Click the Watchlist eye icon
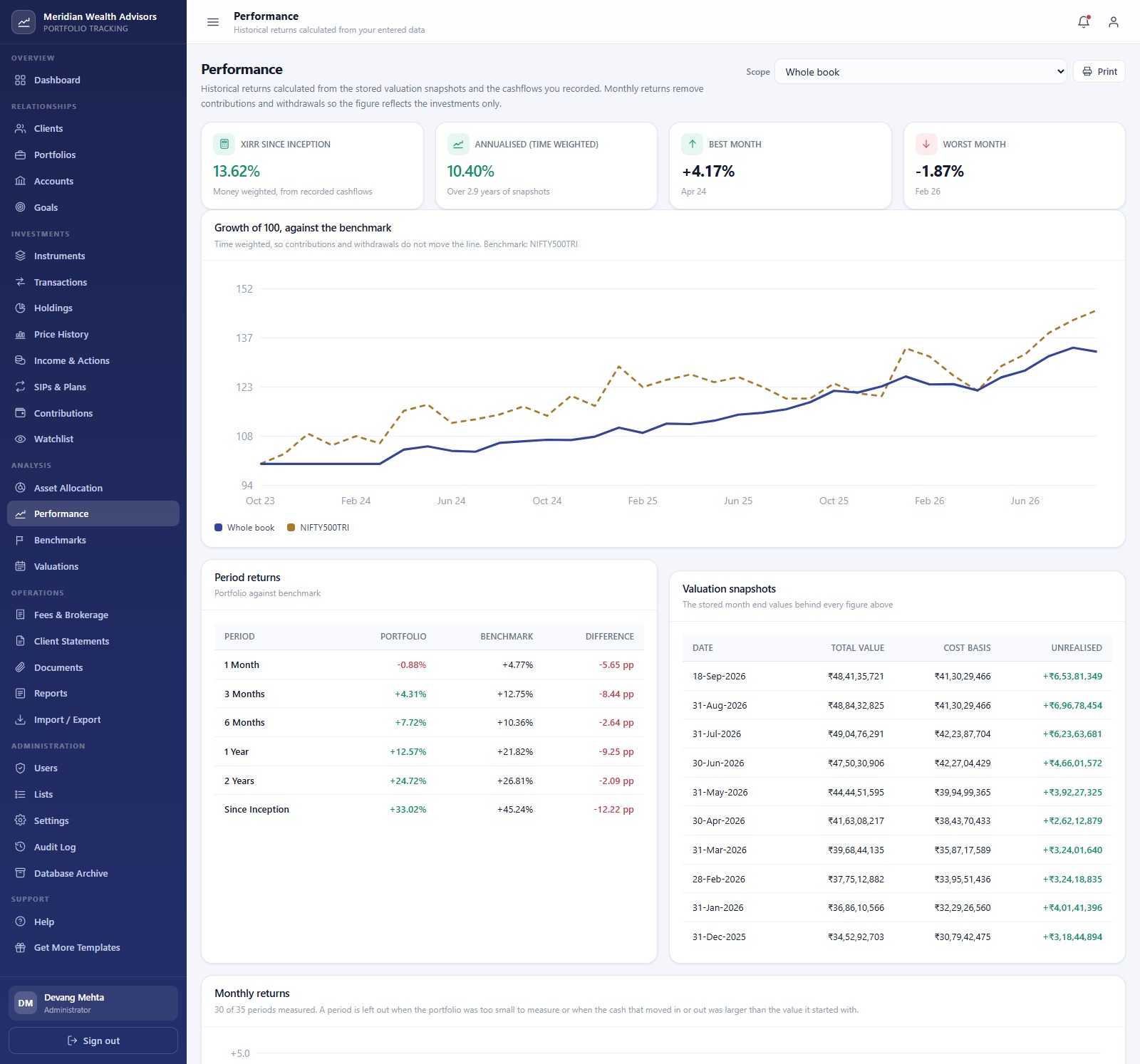Screen dimensions: 1140x1064 pyautogui.click(x=20, y=439)
